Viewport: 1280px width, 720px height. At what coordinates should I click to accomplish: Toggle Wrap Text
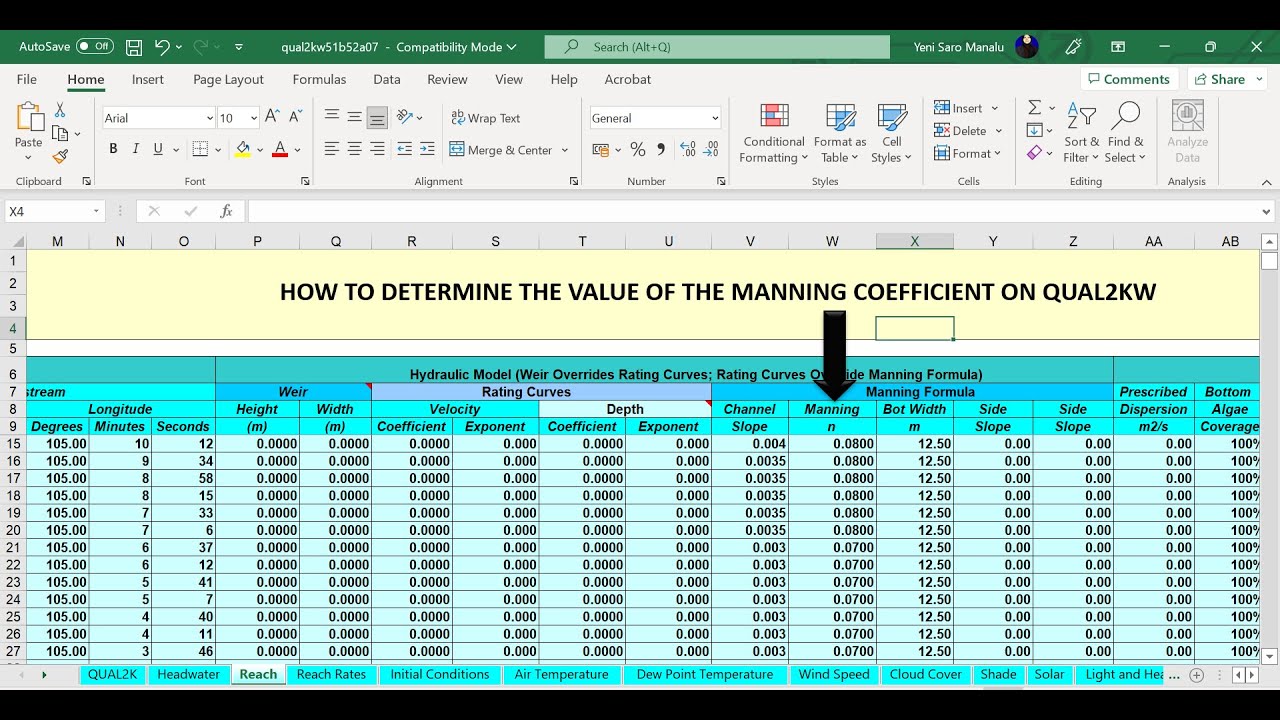pyautogui.click(x=485, y=118)
